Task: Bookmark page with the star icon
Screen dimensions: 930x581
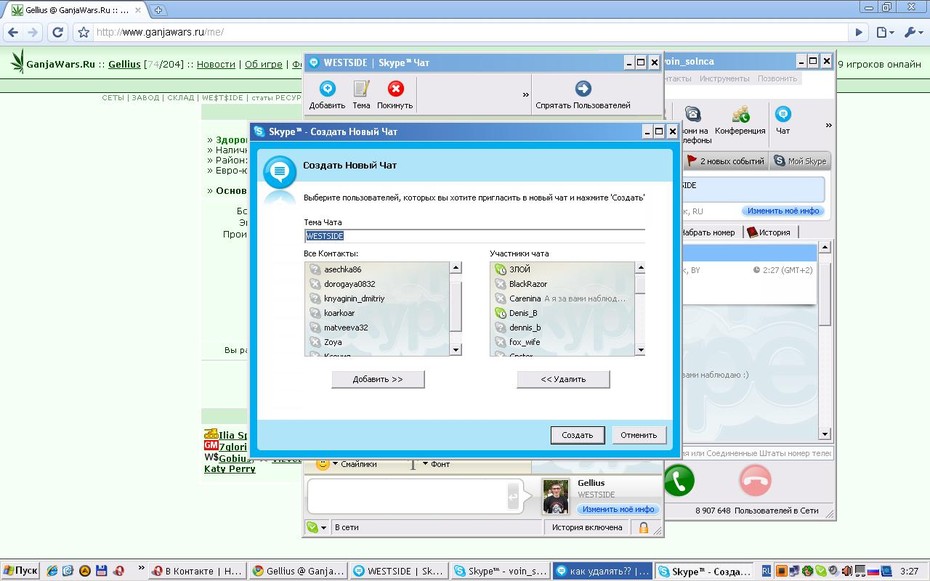Action: click(84, 32)
